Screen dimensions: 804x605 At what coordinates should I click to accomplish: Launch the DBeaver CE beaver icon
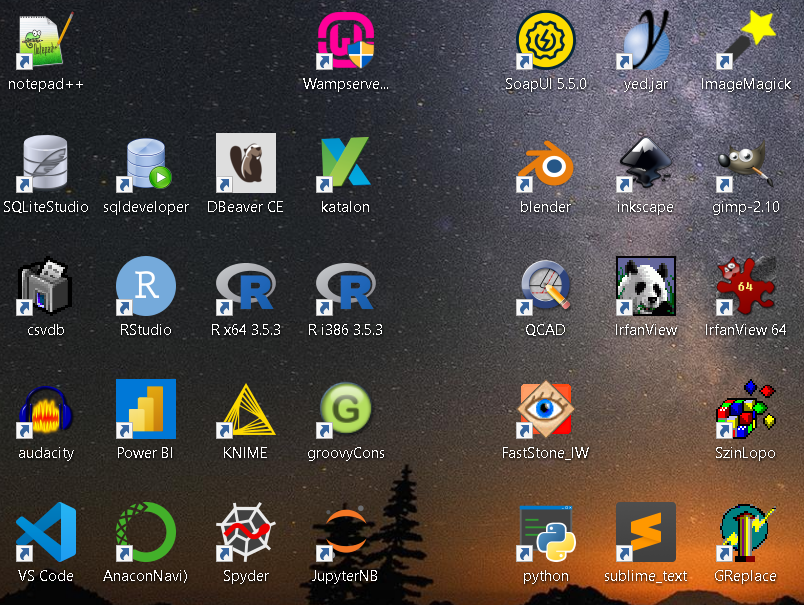tap(246, 163)
